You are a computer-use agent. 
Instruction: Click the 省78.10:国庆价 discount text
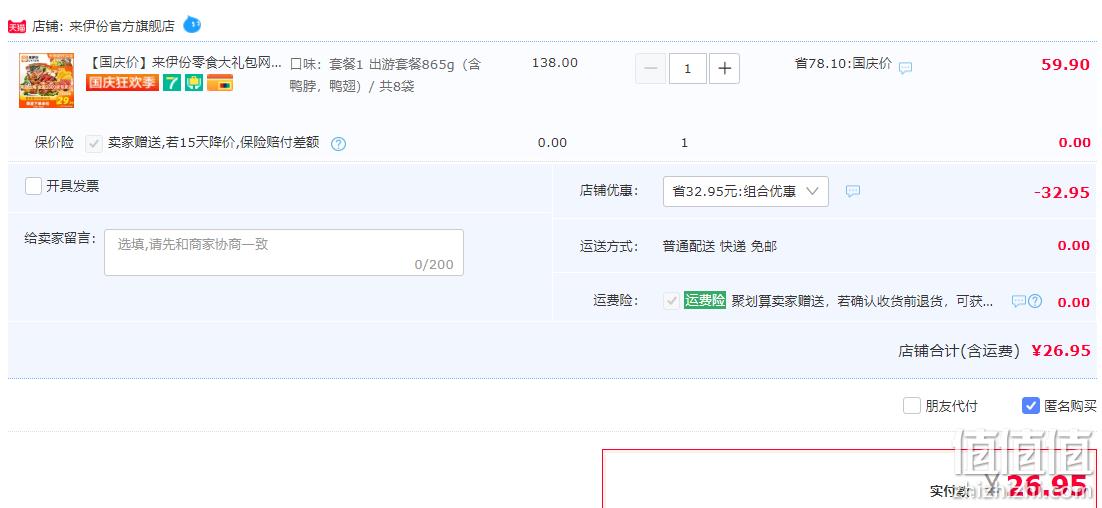[843, 64]
